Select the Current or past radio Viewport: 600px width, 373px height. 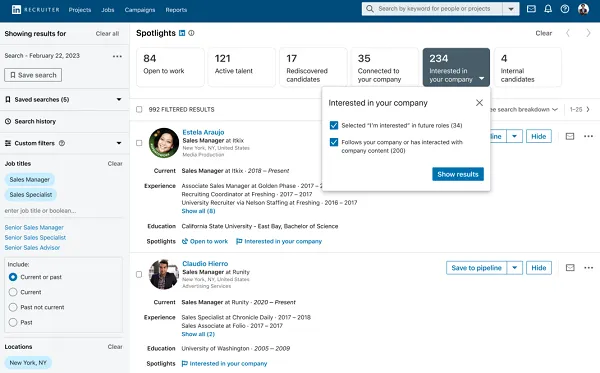click(x=13, y=277)
